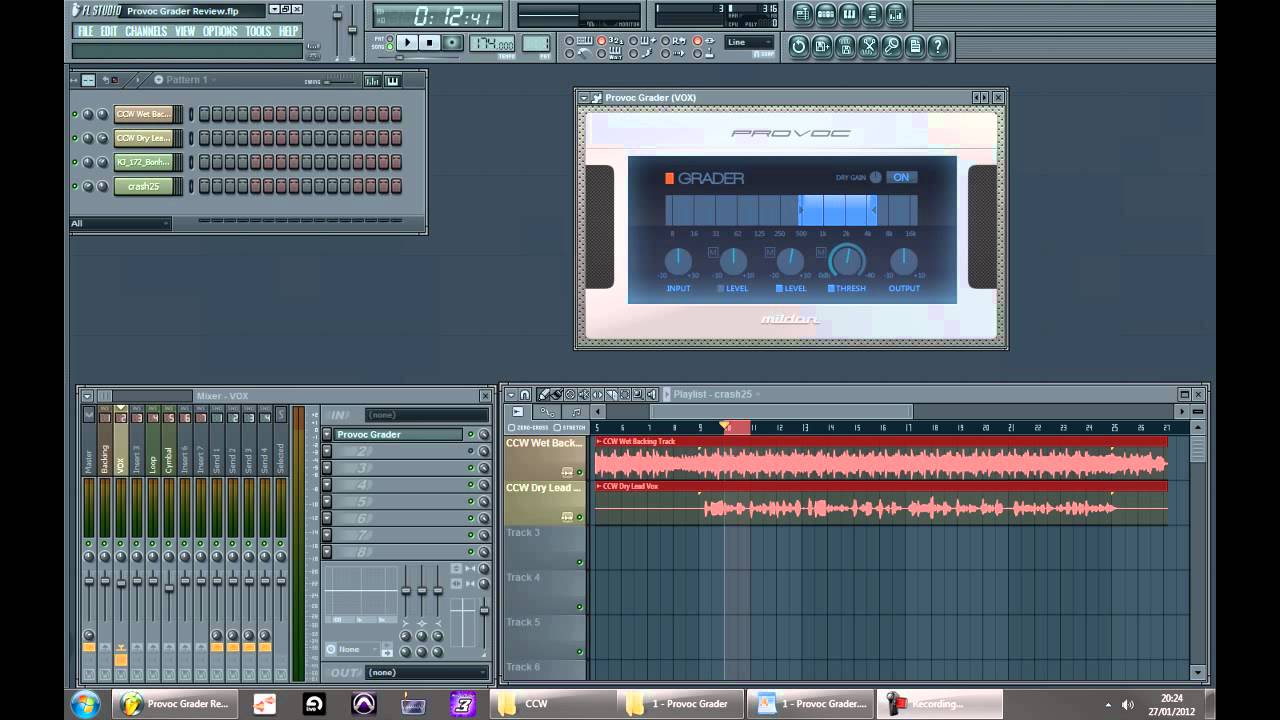Viewport: 1280px width, 720px height.
Task: Click the THRESH knob in Grader
Action: pos(847,261)
